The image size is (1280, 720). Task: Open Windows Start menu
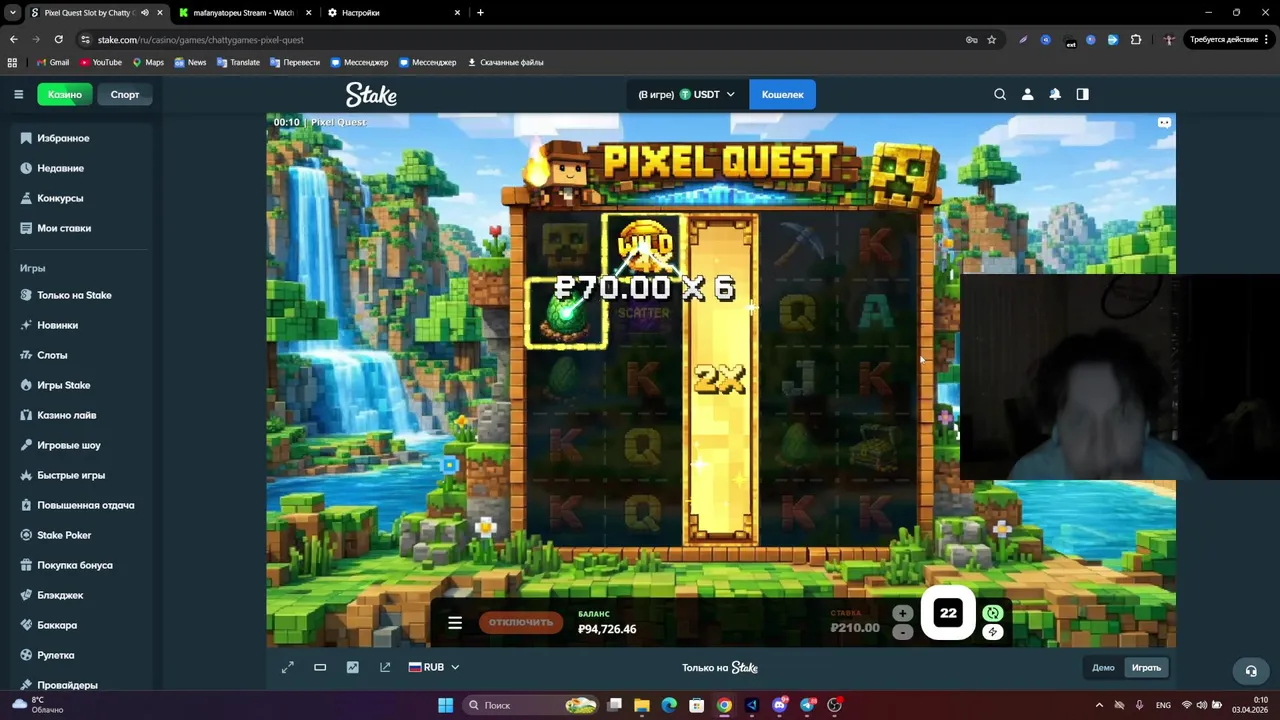tap(445, 705)
